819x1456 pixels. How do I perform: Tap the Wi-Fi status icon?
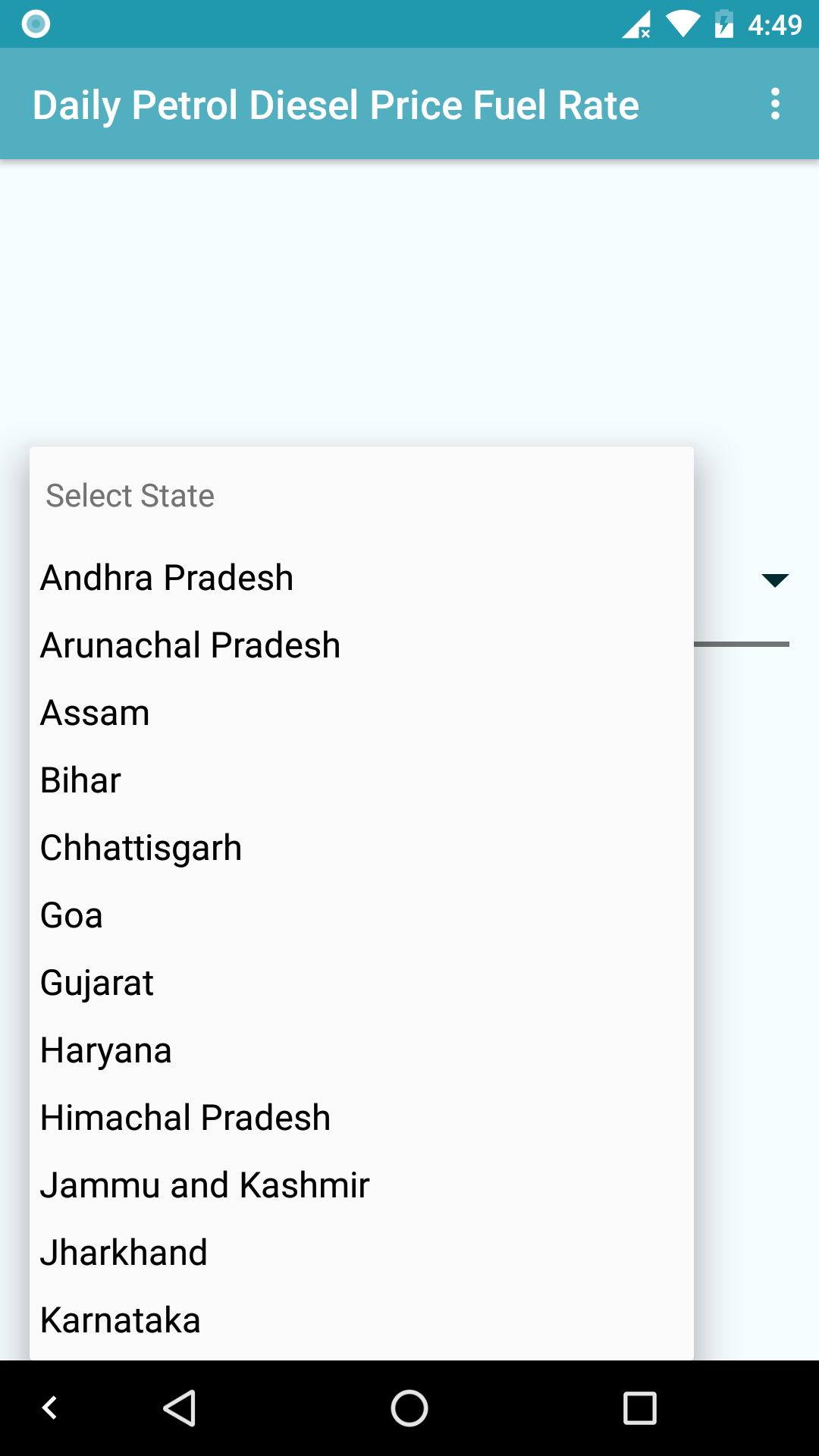pyautogui.click(x=682, y=24)
